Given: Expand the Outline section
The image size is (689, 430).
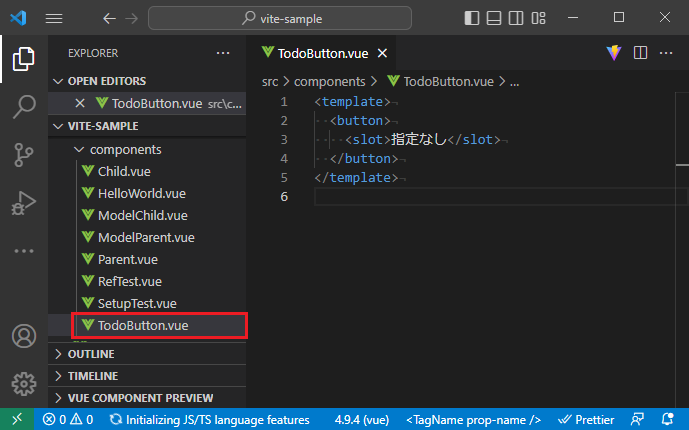Looking at the screenshot, I should (147, 354).
